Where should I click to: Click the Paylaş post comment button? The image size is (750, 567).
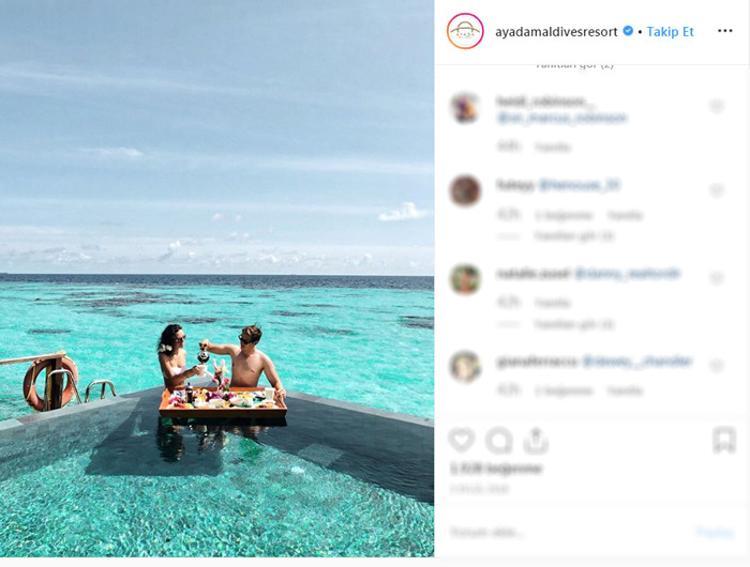click(715, 532)
